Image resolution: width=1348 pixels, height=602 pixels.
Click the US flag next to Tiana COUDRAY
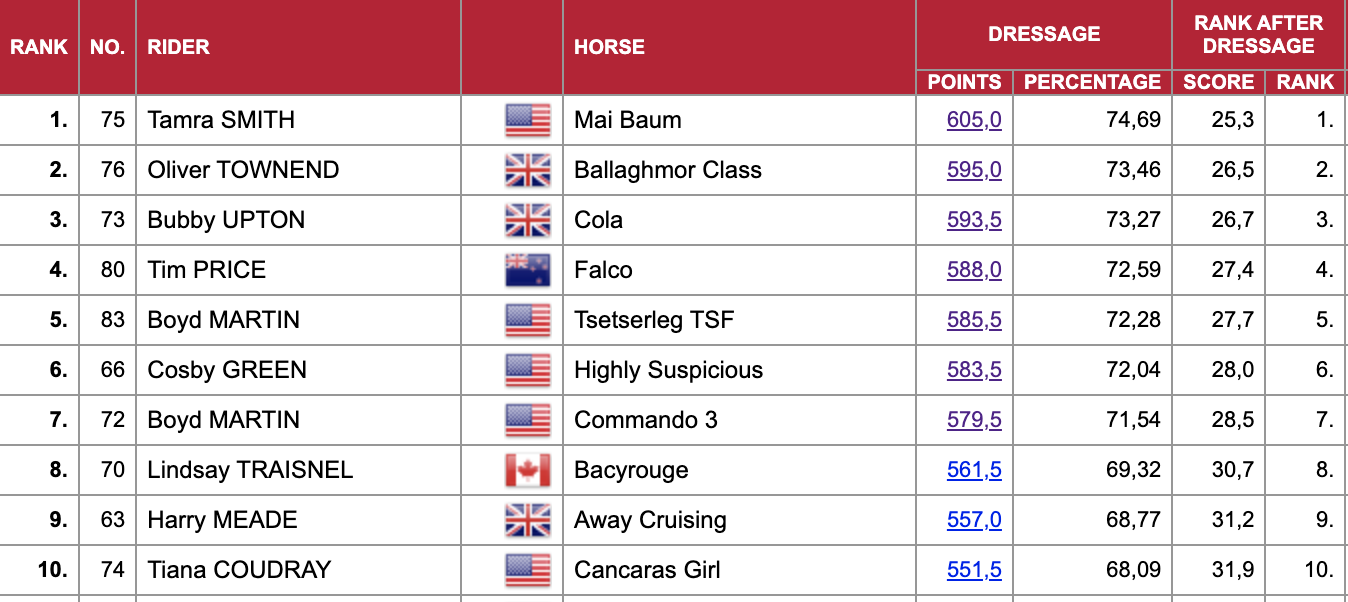[528, 570]
